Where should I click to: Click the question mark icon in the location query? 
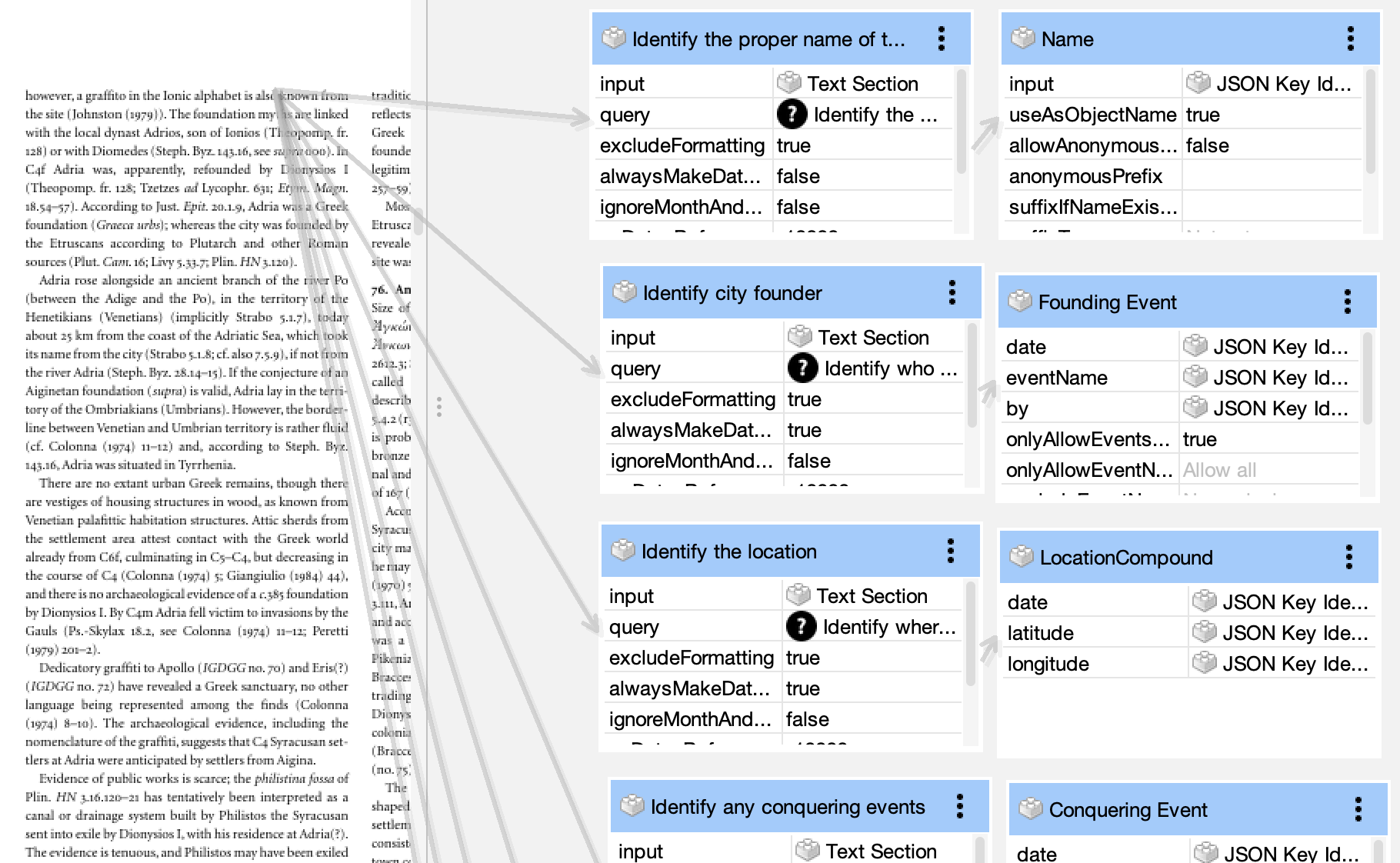tap(802, 627)
